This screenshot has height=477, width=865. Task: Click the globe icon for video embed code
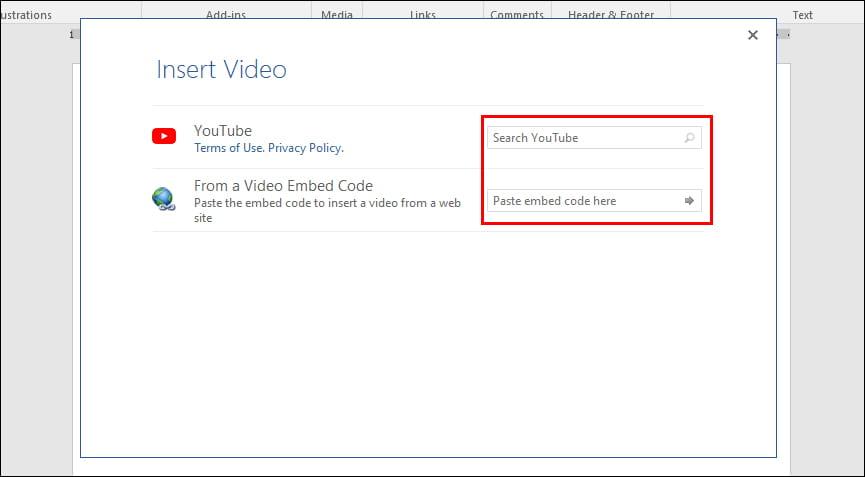point(164,199)
